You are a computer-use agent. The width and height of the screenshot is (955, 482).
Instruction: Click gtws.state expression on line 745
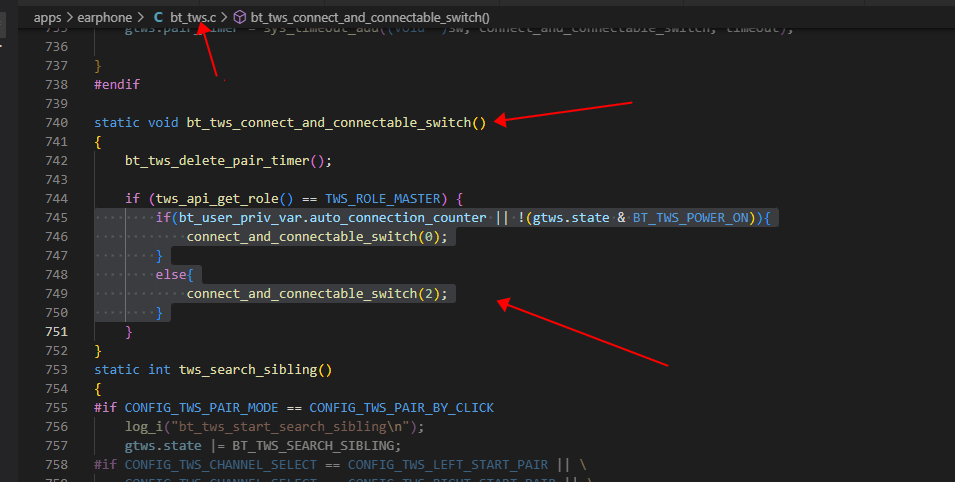coord(571,218)
